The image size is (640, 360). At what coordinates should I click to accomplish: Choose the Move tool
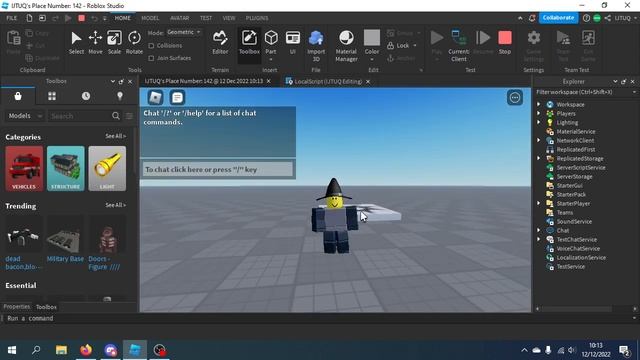pyautogui.click(x=95, y=42)
